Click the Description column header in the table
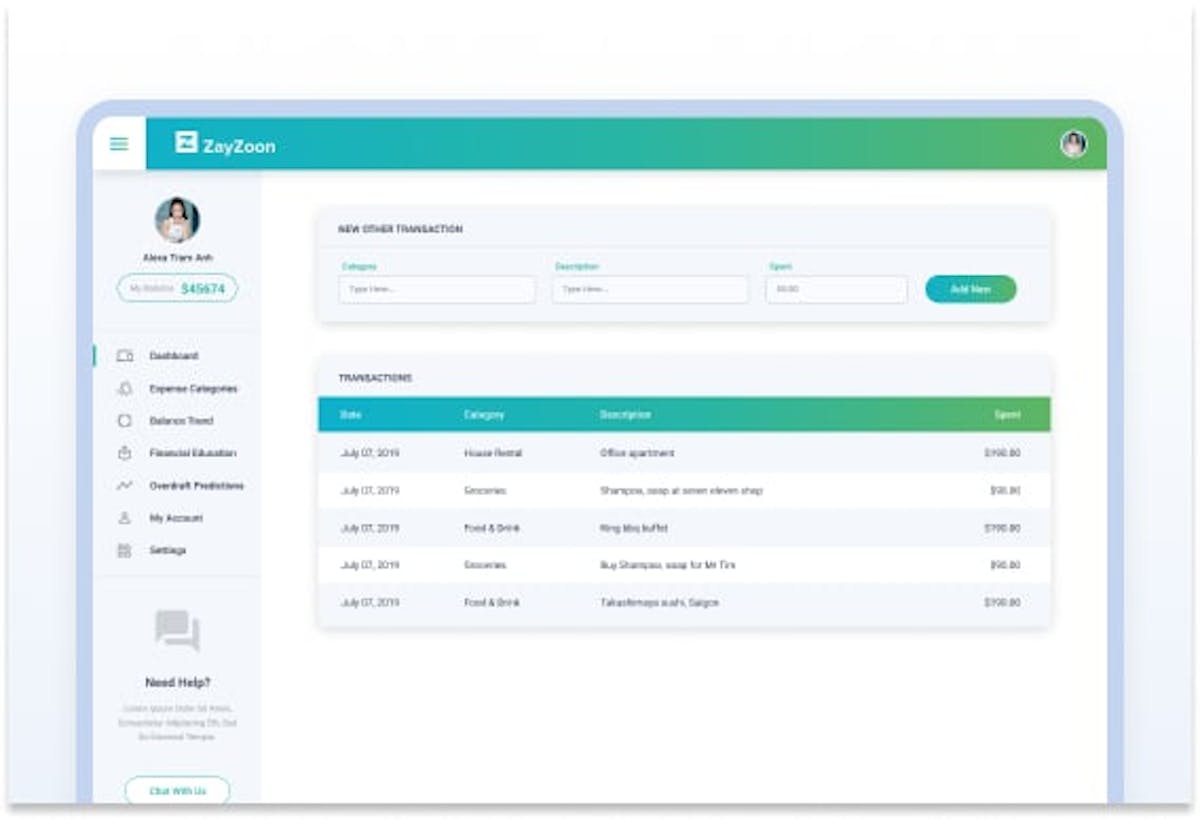 [625, 414]
